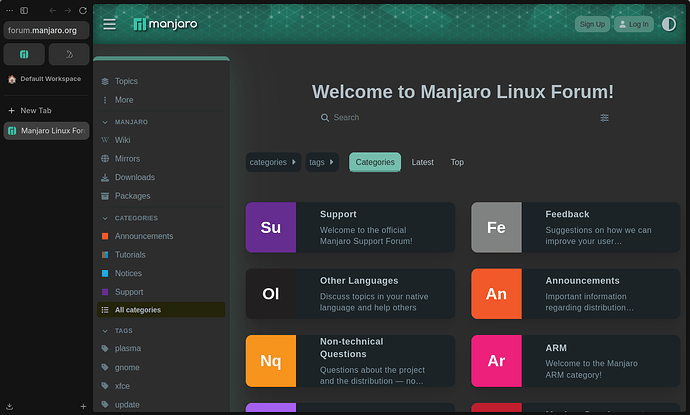Open Notices in the sidebar
The width and height of the screenshot is (690, 415).
point(128,273)
